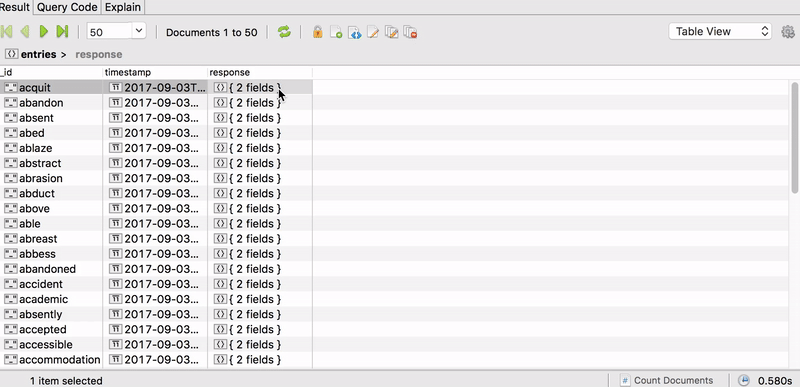
Task: Toggle the read-only lock icon
Action: [x=317, y=32]
